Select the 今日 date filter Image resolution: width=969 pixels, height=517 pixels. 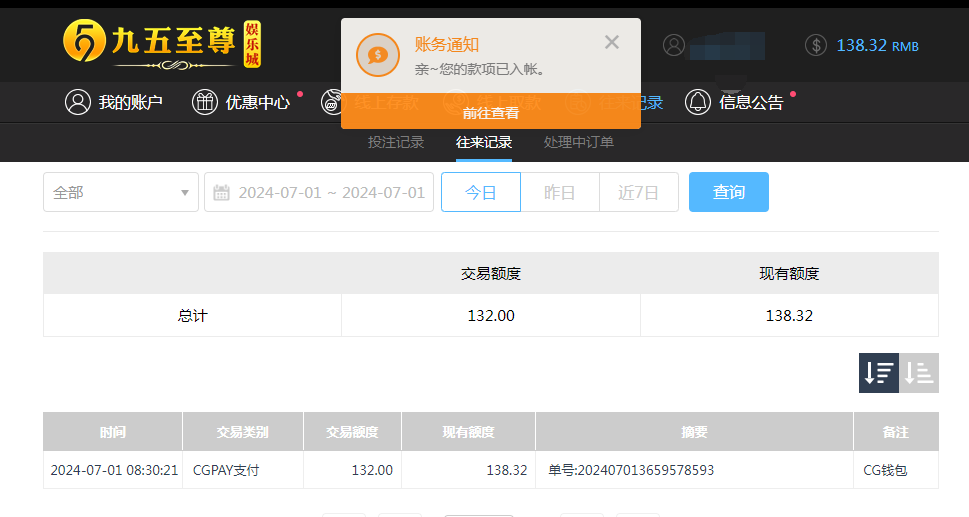tap(481, 192)
